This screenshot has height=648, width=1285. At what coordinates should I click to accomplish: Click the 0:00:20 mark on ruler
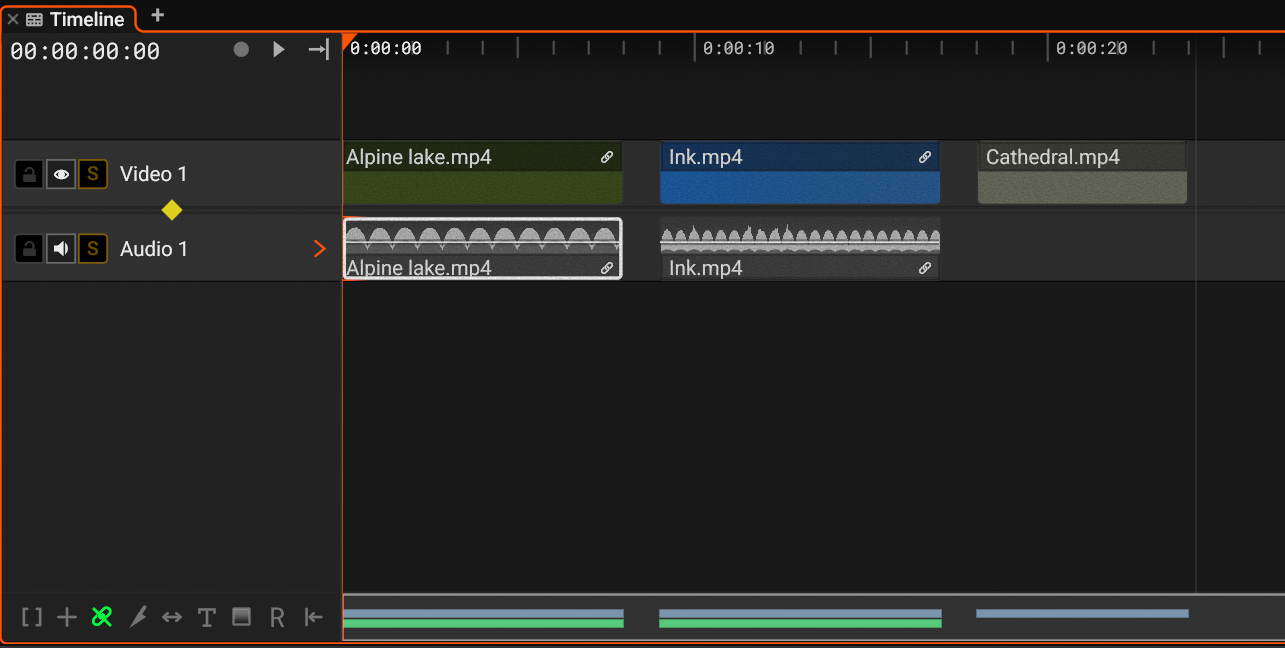coord(1091,48)
